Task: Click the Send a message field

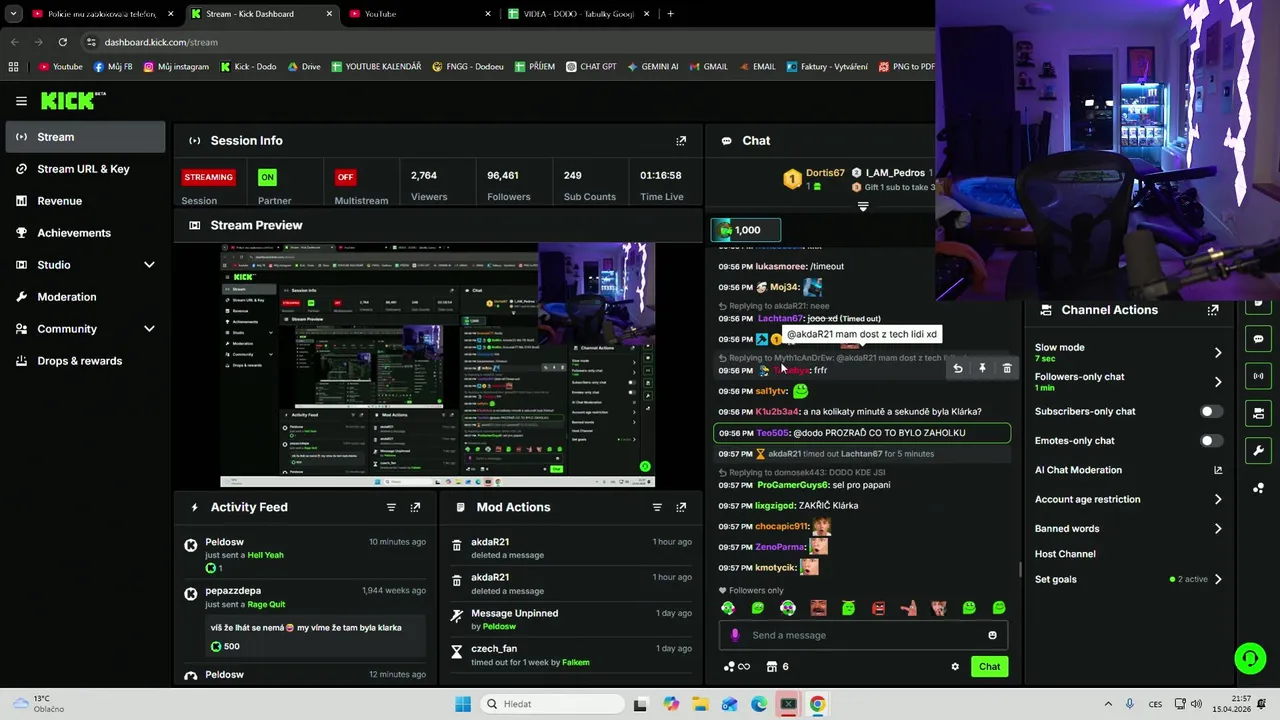Action: [x=863, y=635]
